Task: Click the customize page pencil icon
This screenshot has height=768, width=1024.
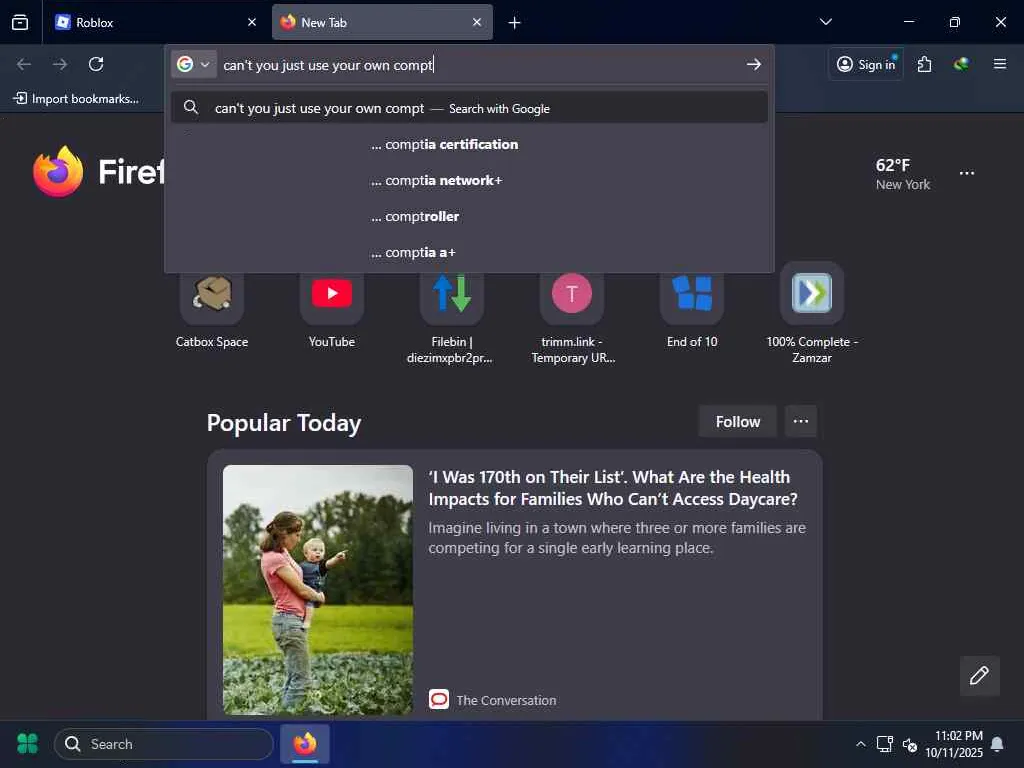Action: pyautogui.click(x=979, y=675)
